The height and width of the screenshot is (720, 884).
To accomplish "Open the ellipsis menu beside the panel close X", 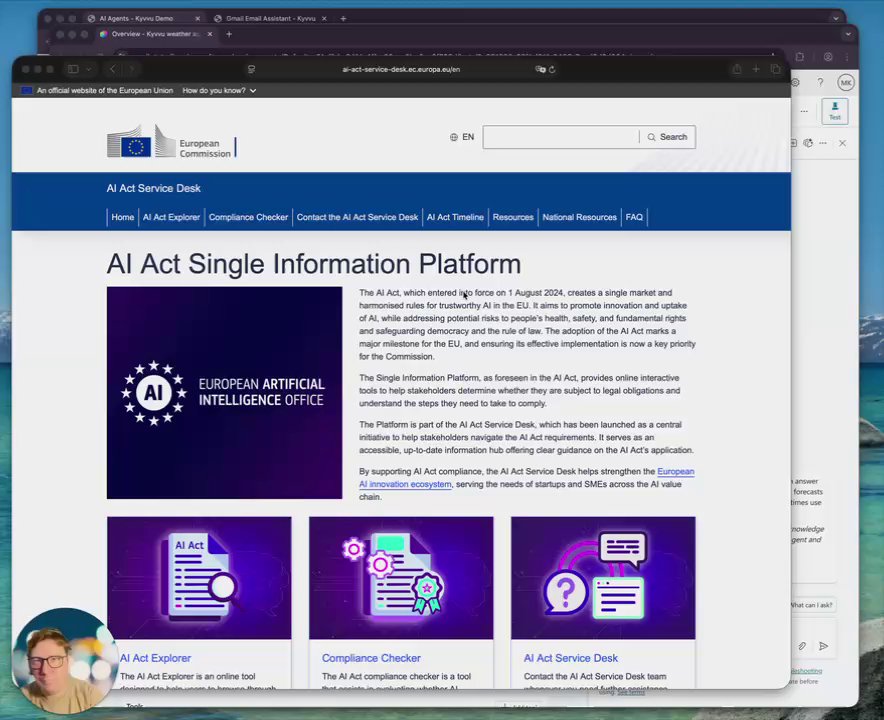I will pos(823,143).
